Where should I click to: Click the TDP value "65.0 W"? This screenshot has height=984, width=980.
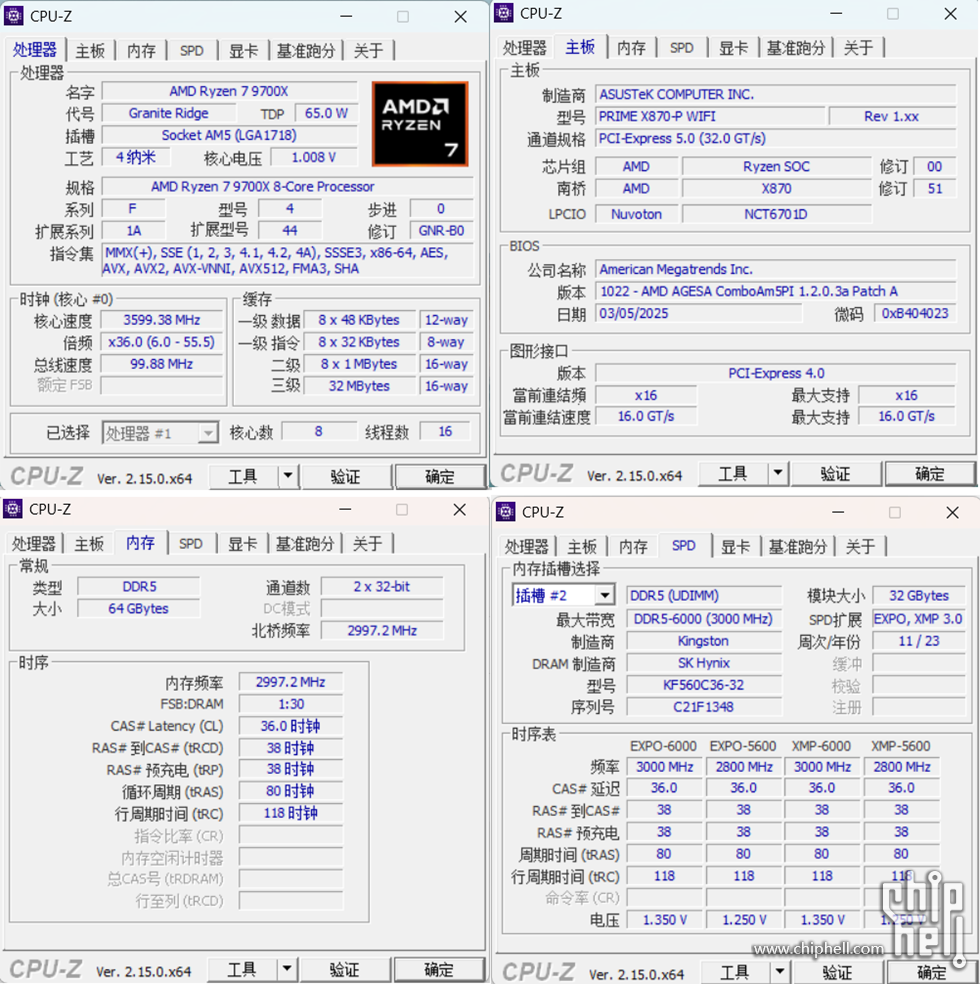(x=326, y=113)
